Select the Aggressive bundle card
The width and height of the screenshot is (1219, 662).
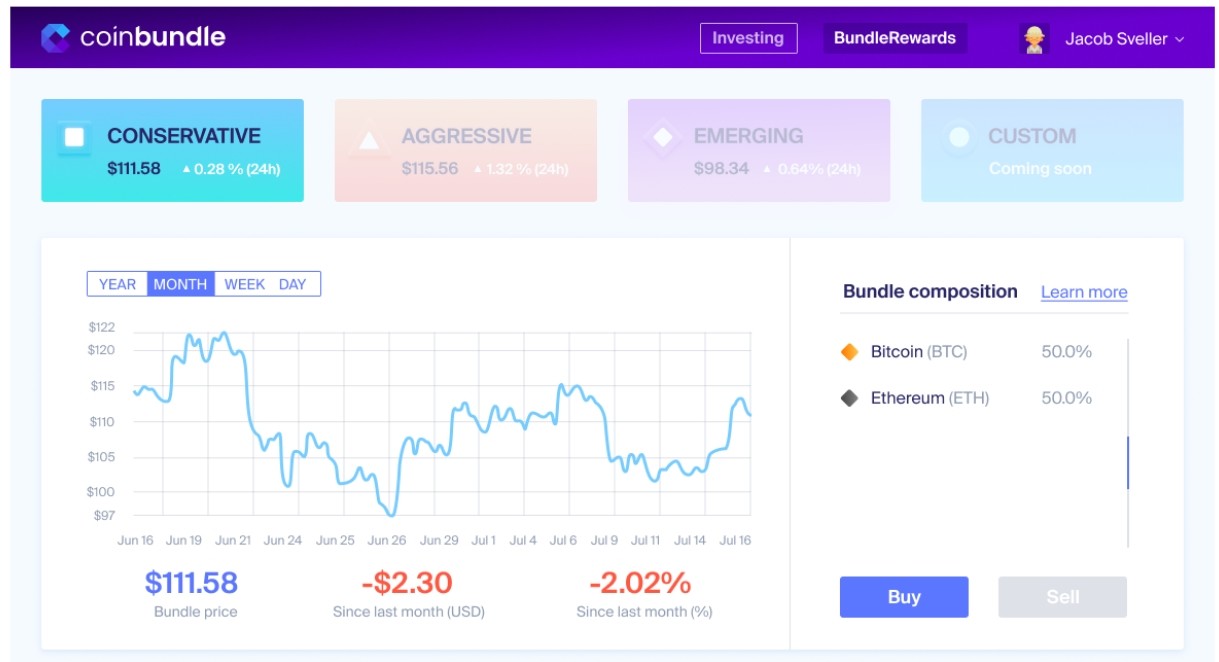click(x=465, y=150)
